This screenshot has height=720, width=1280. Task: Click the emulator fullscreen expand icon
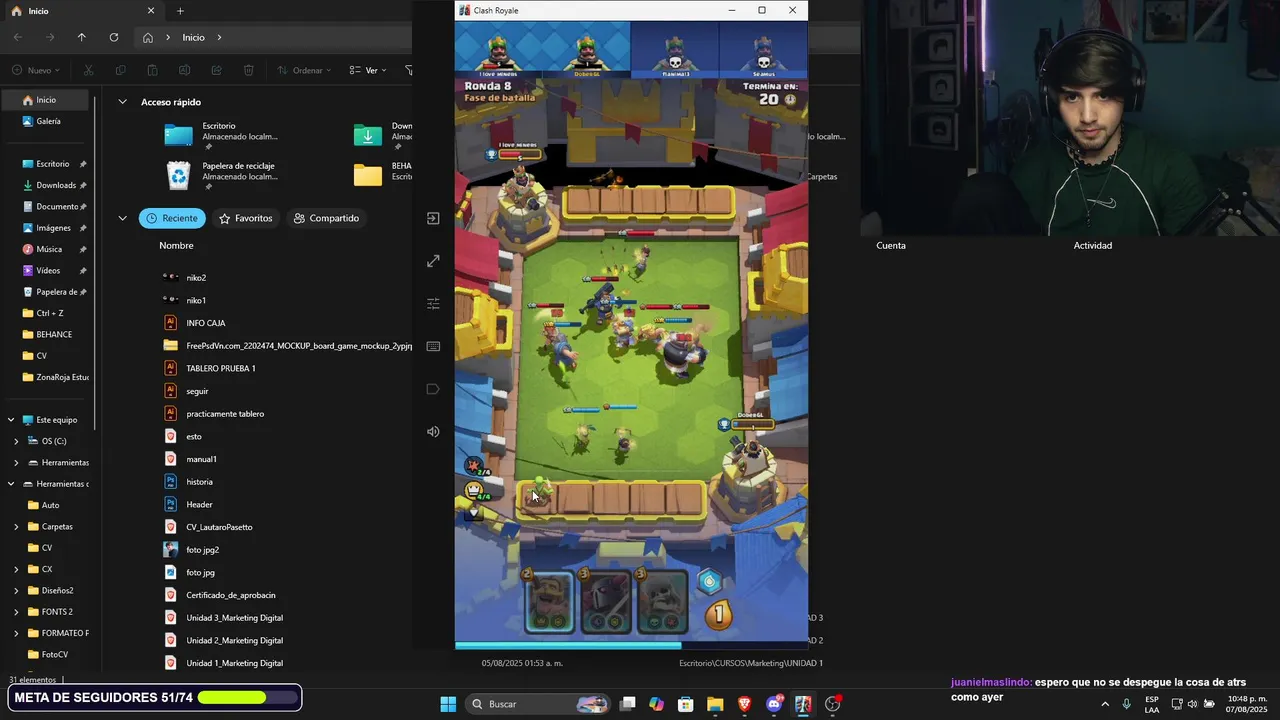pos(433,261)
